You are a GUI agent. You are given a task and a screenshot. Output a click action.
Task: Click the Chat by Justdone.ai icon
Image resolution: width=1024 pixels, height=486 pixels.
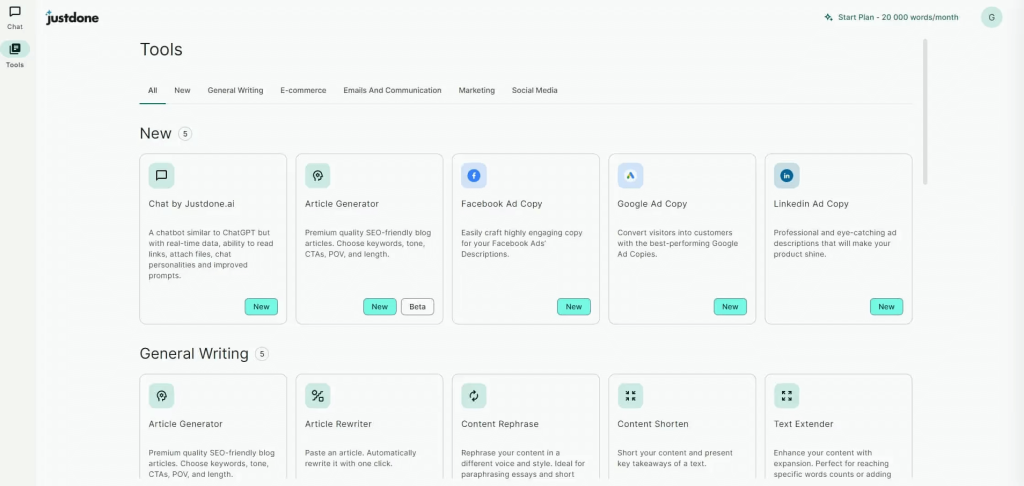[x=161, y=176]
